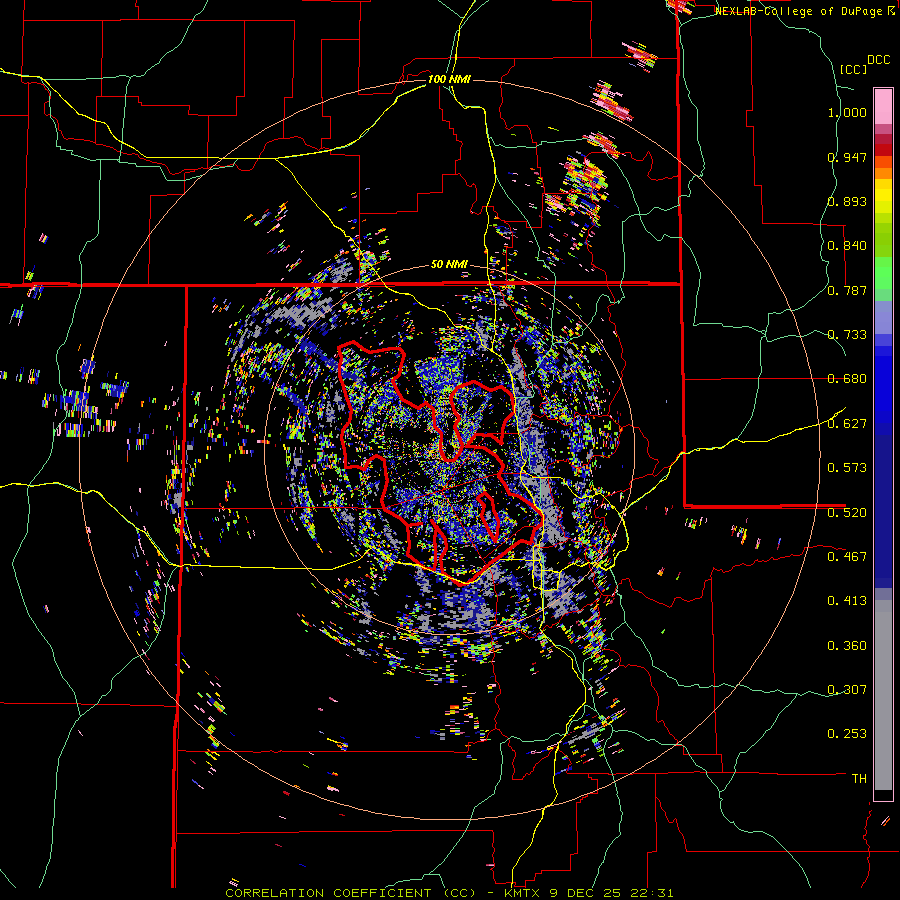Click the 1.000 legend value
900x900 pixels.
(x=847, y=112)
